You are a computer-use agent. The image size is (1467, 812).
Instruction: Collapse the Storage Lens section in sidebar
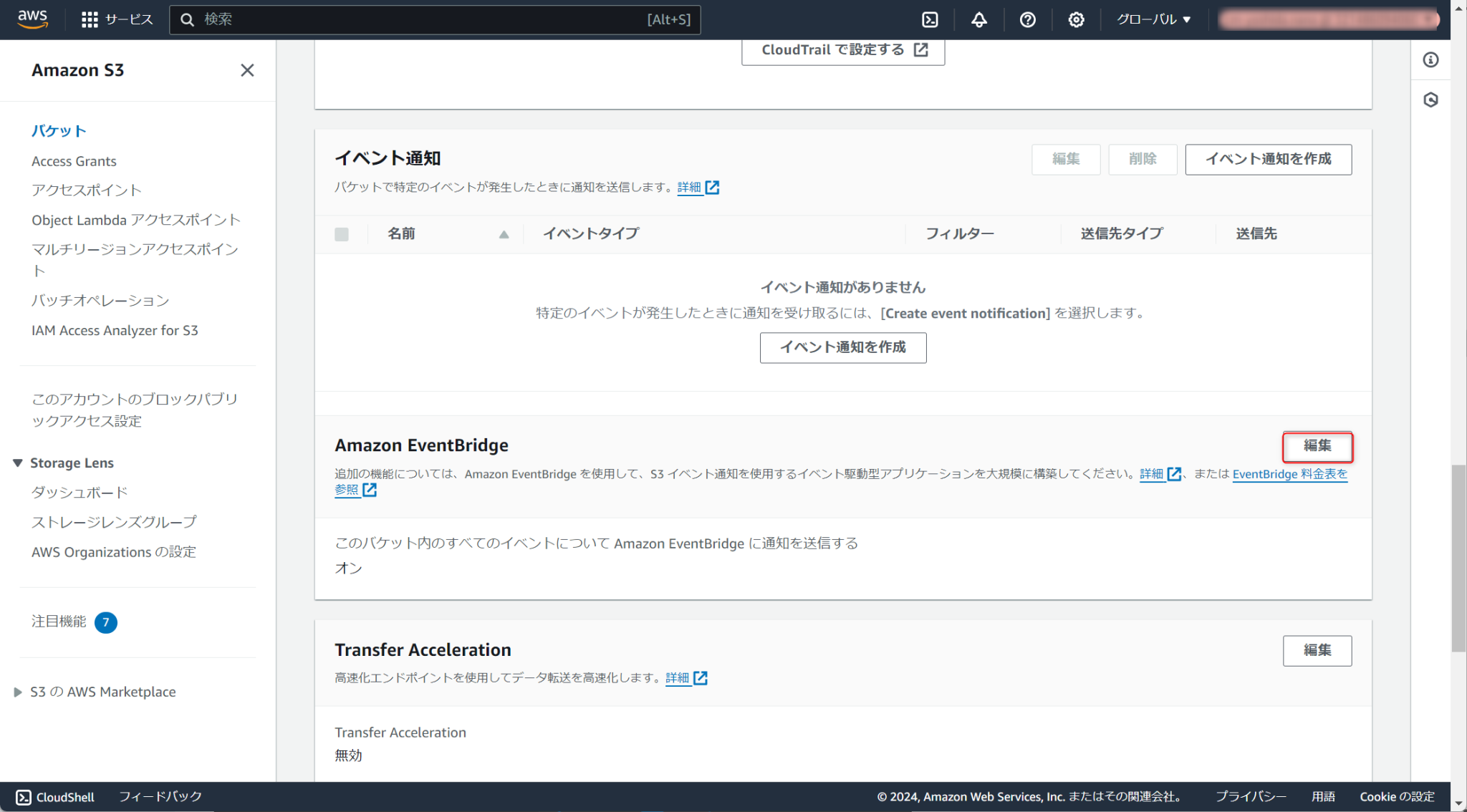click(17, 462)
